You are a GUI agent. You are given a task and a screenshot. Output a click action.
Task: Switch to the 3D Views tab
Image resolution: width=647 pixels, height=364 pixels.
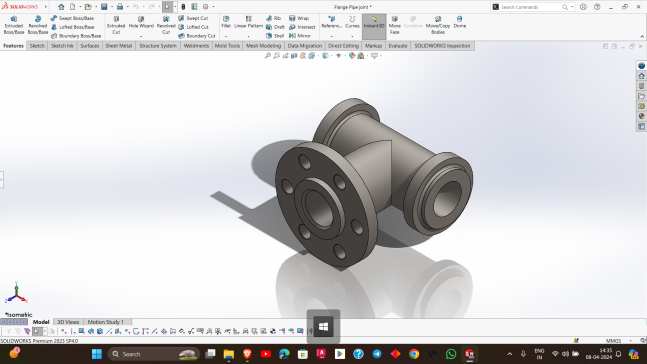tap(68, 322)
